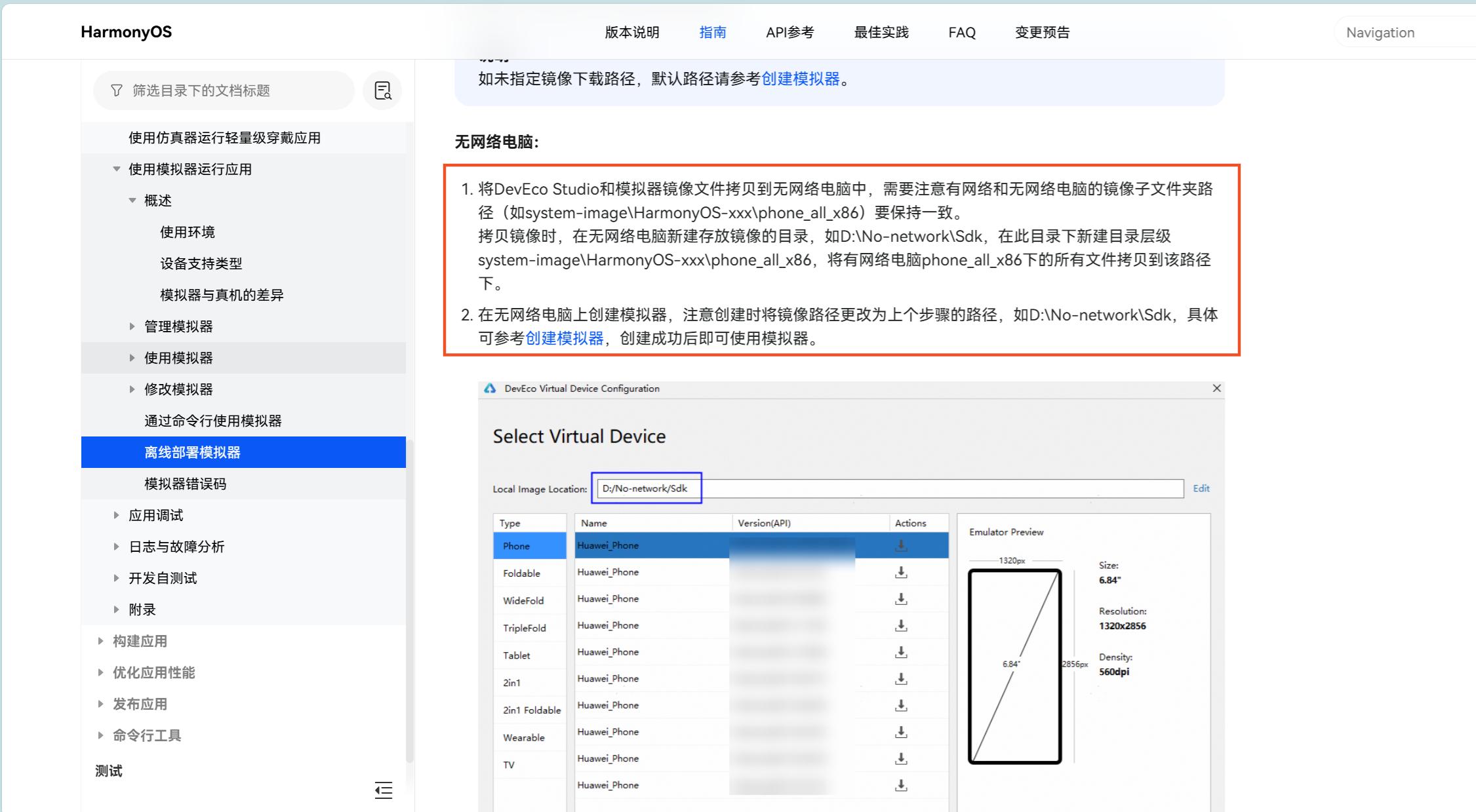The width and height of the screenshot is (1476, 812).
Task: Expand the 应用调试 section
Action: [117, 514]
